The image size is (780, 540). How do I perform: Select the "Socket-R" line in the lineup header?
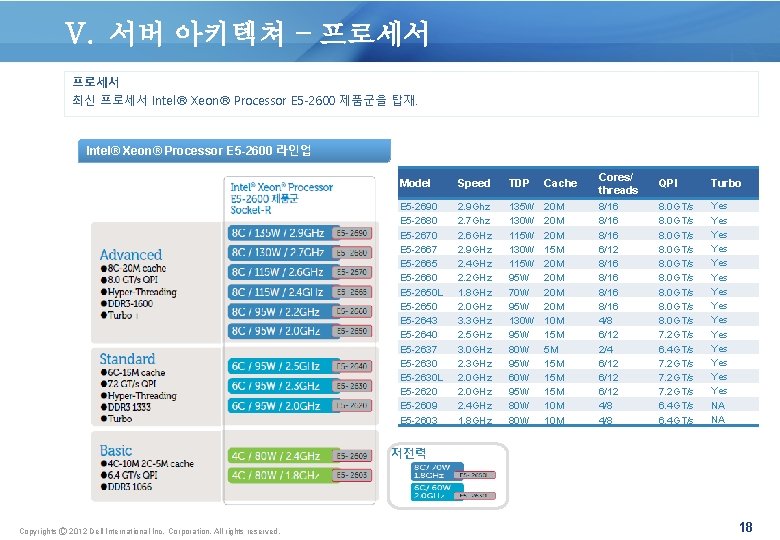[251, 210]
